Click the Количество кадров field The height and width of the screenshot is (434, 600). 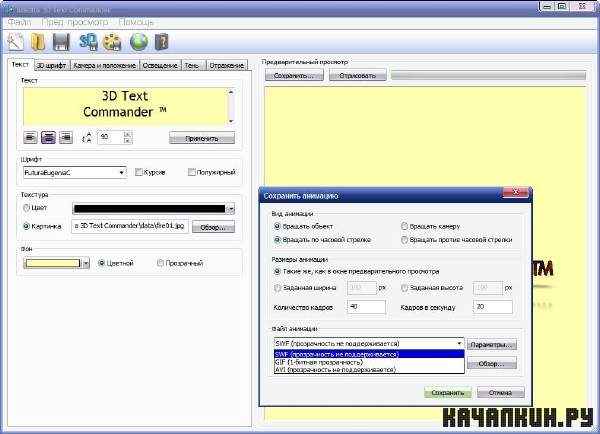pyautogui.click(x=366, y=307)
